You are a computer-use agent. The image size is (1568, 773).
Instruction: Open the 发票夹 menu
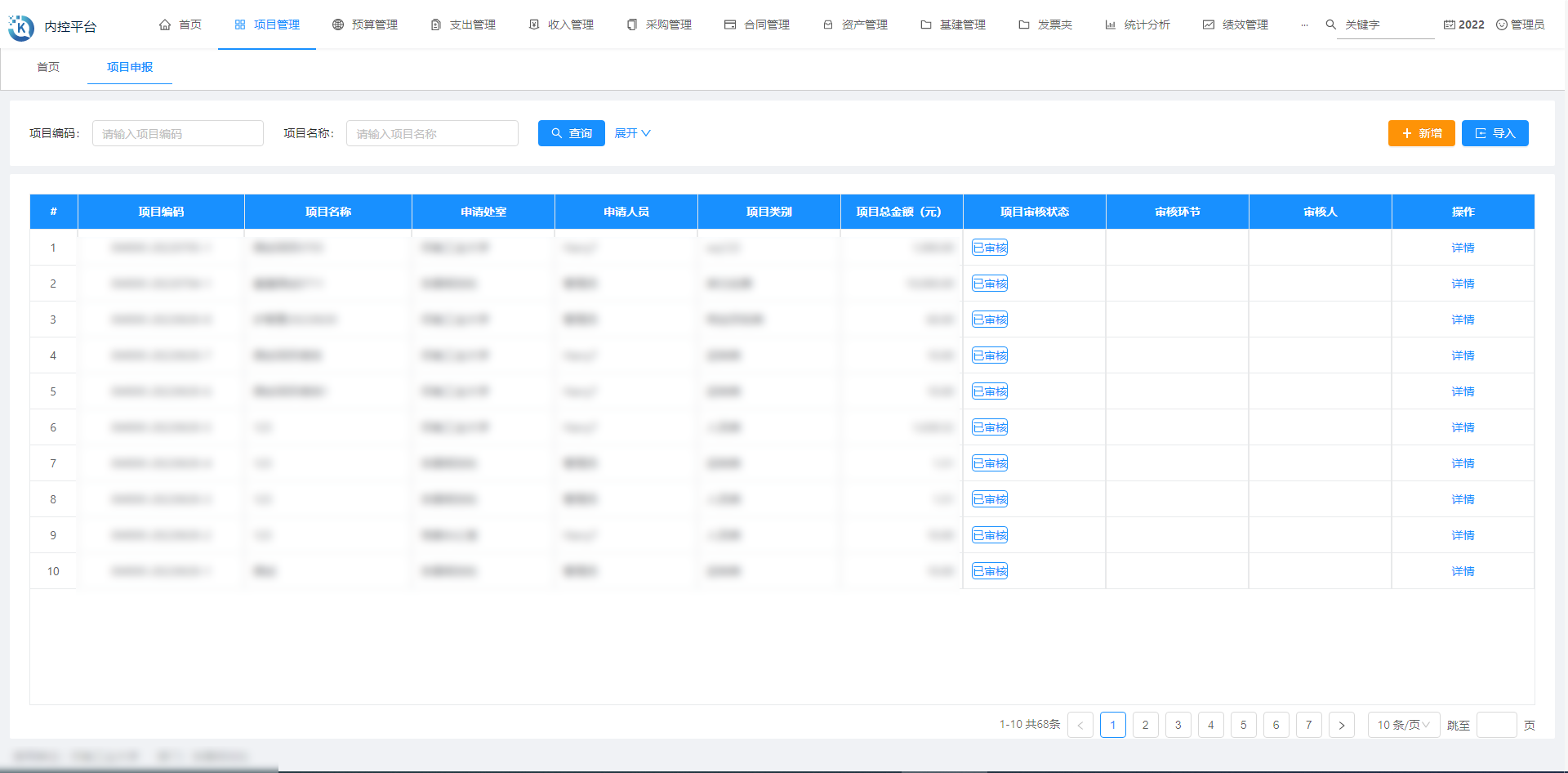point(1045,25)
